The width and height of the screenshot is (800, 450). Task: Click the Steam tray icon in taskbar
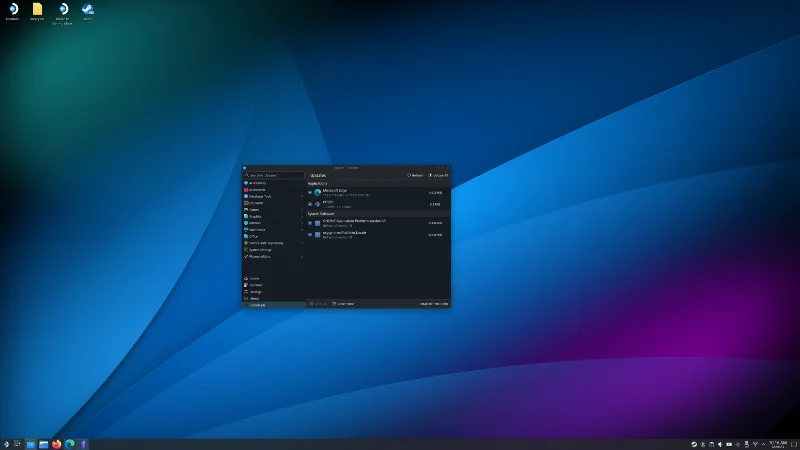pyautogui.click(x=694, y=443)
